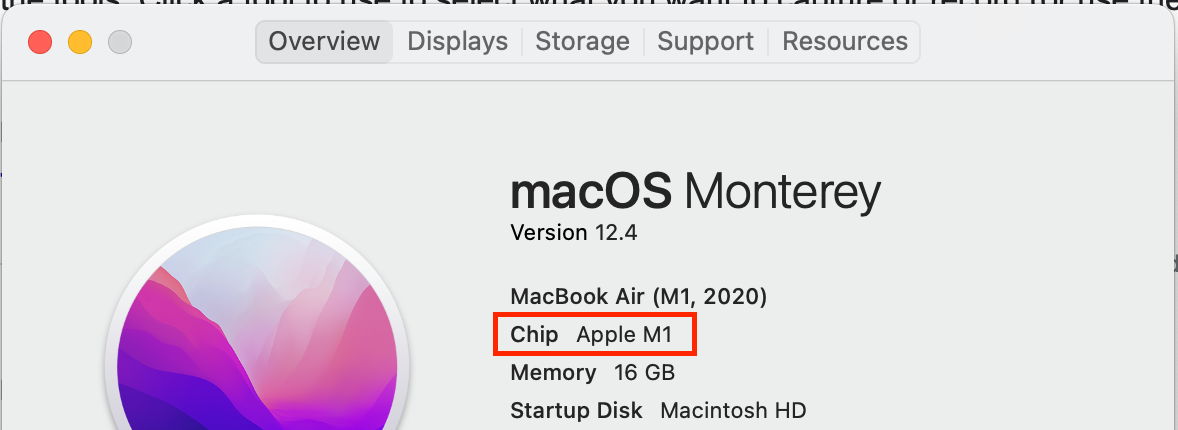The width and height of the screenshot is (1178, 430).
Task: Open the Storage tab
Action: pos(582,41)
